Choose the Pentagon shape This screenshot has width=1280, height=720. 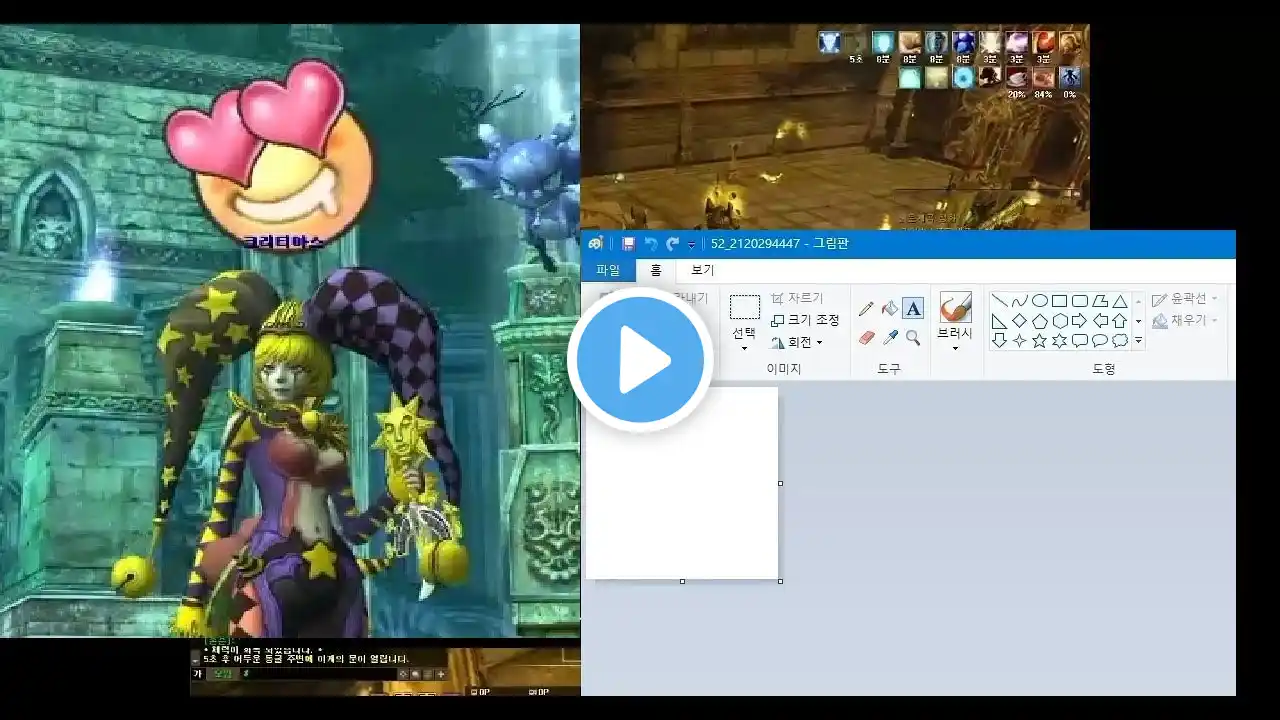1039,321
